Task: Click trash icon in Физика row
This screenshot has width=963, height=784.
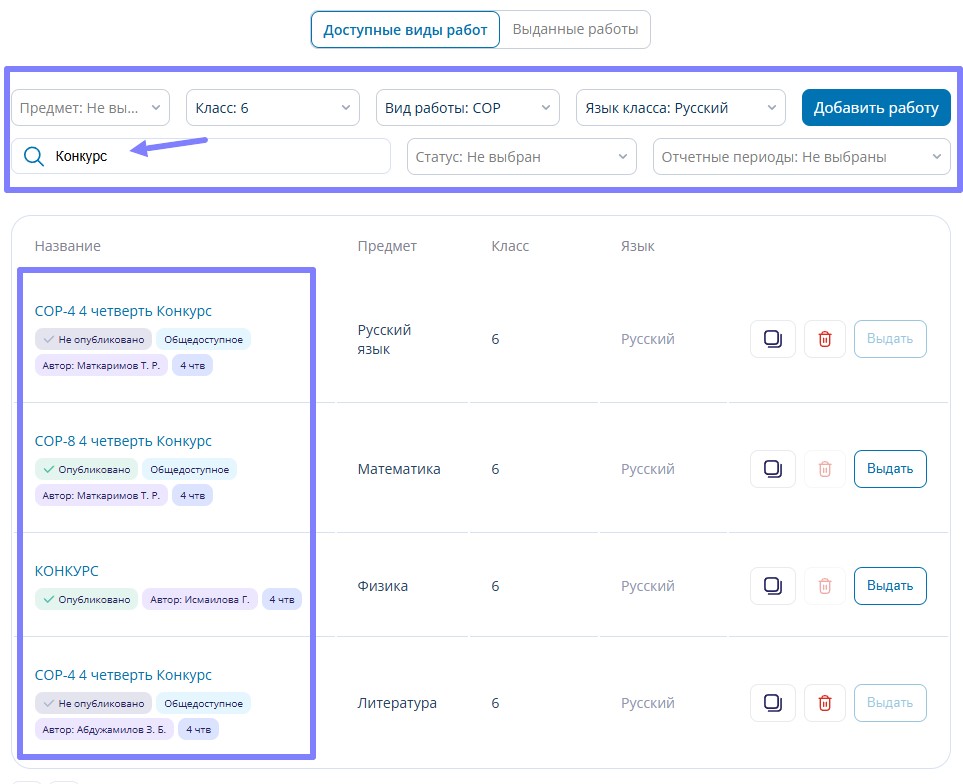Action: point(825,586)
